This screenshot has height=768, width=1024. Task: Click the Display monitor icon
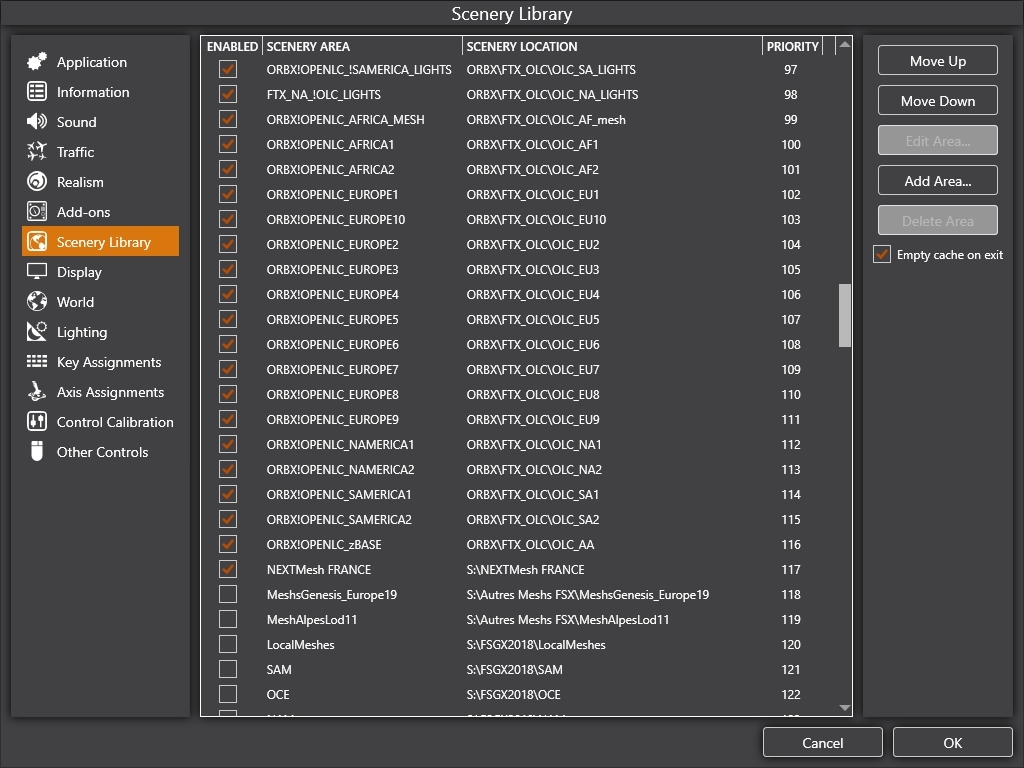click(37, 272)
